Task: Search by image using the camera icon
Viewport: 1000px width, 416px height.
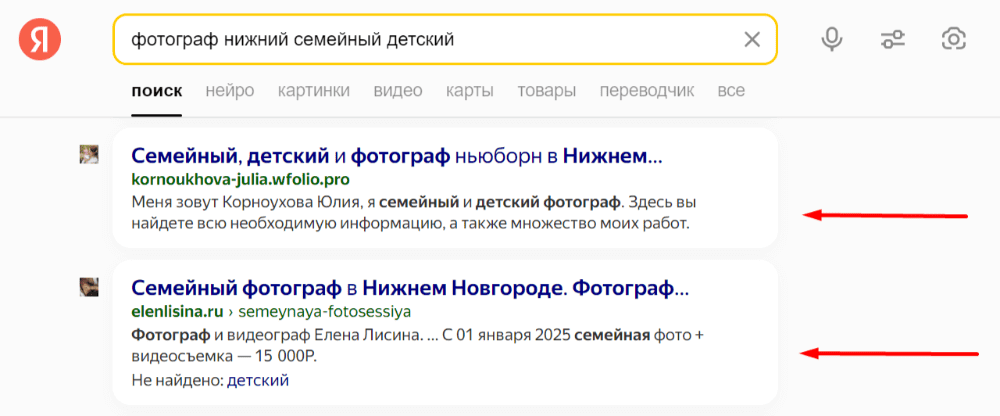Action: pos(953,40)
